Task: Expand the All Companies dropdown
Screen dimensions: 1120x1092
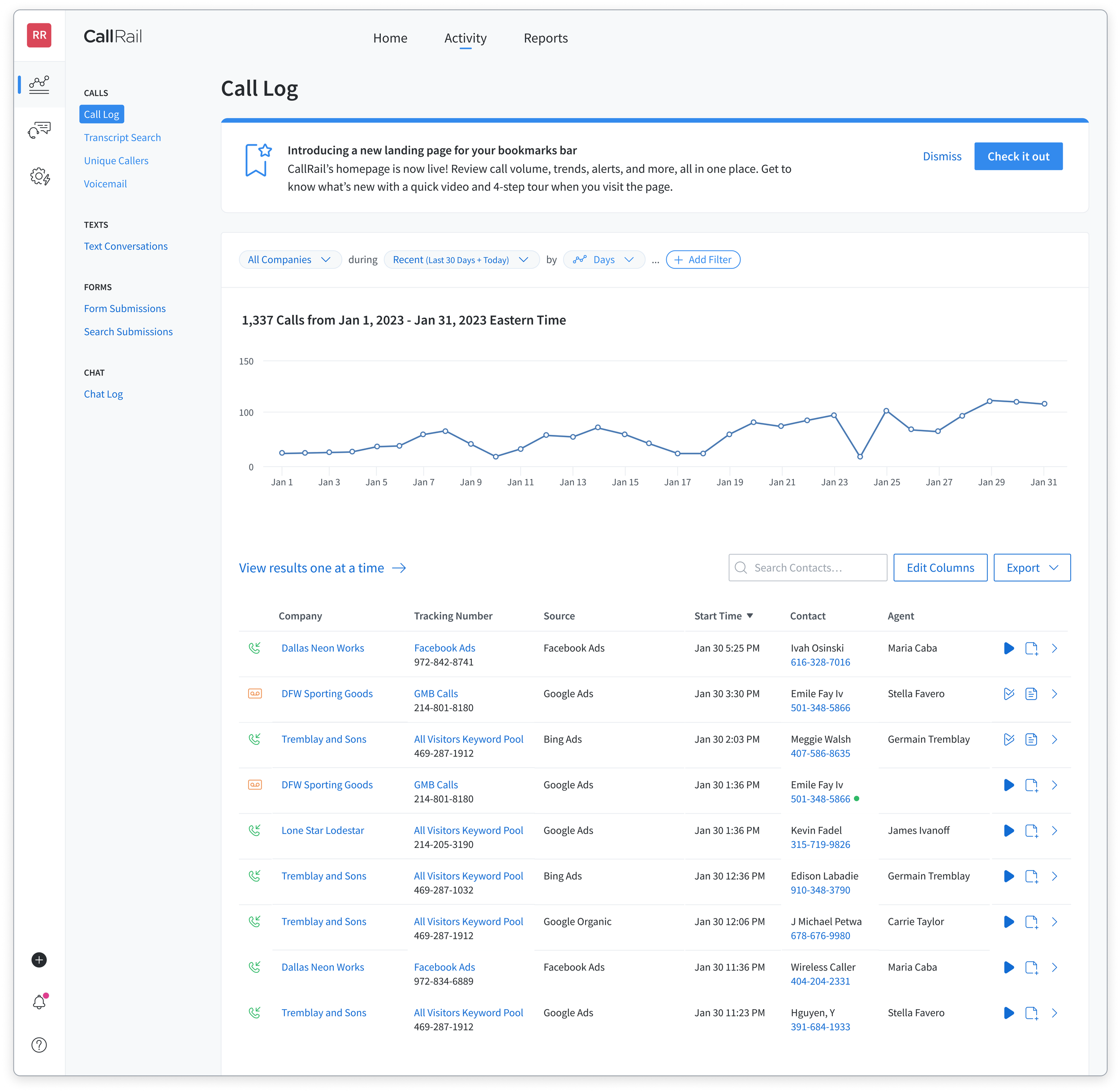Action: click(x=290, y=260)
